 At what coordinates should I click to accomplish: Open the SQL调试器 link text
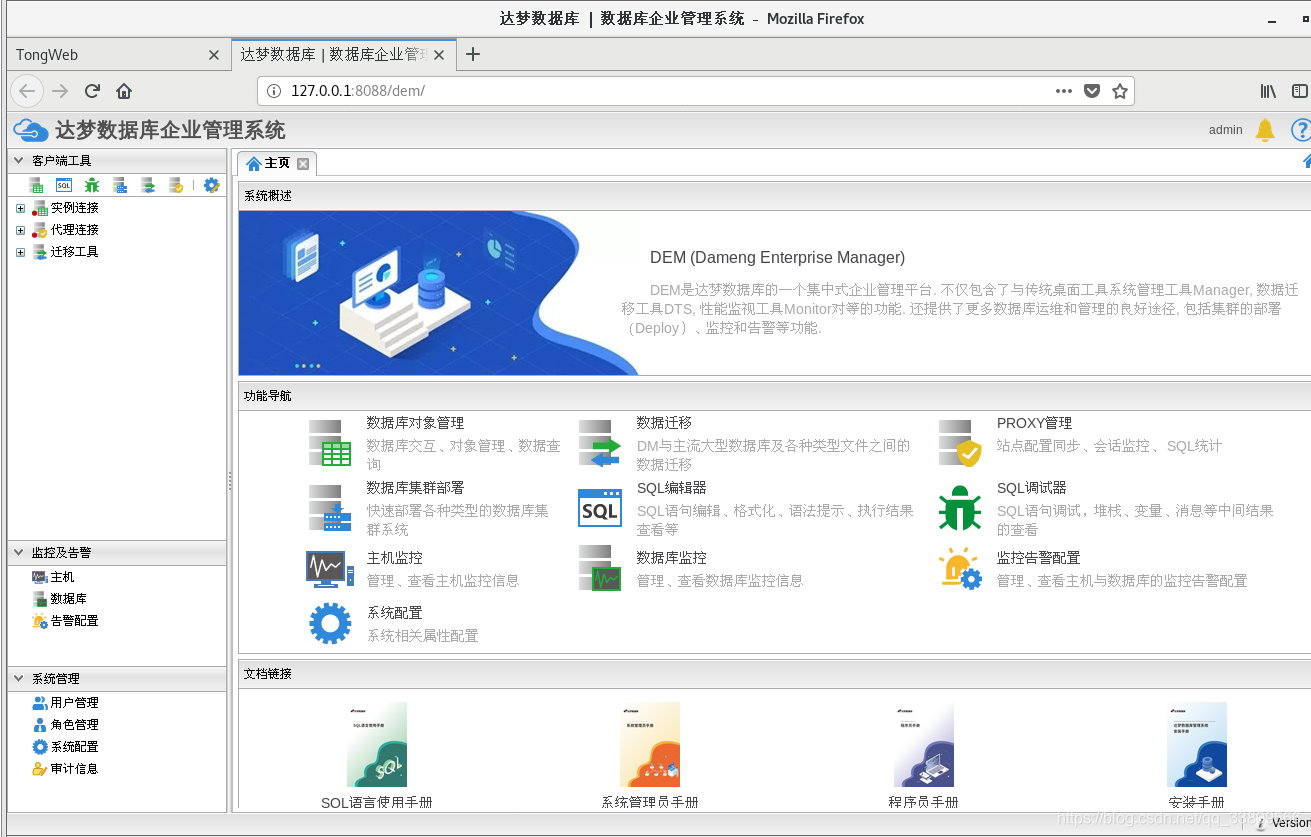coord(1031,488)
